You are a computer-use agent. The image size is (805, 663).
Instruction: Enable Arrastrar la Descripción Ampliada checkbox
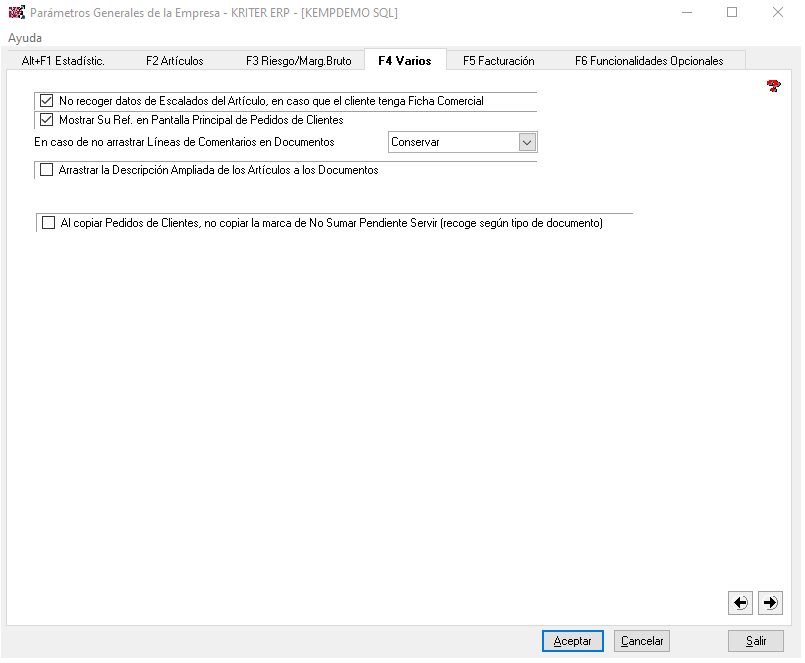46,170
